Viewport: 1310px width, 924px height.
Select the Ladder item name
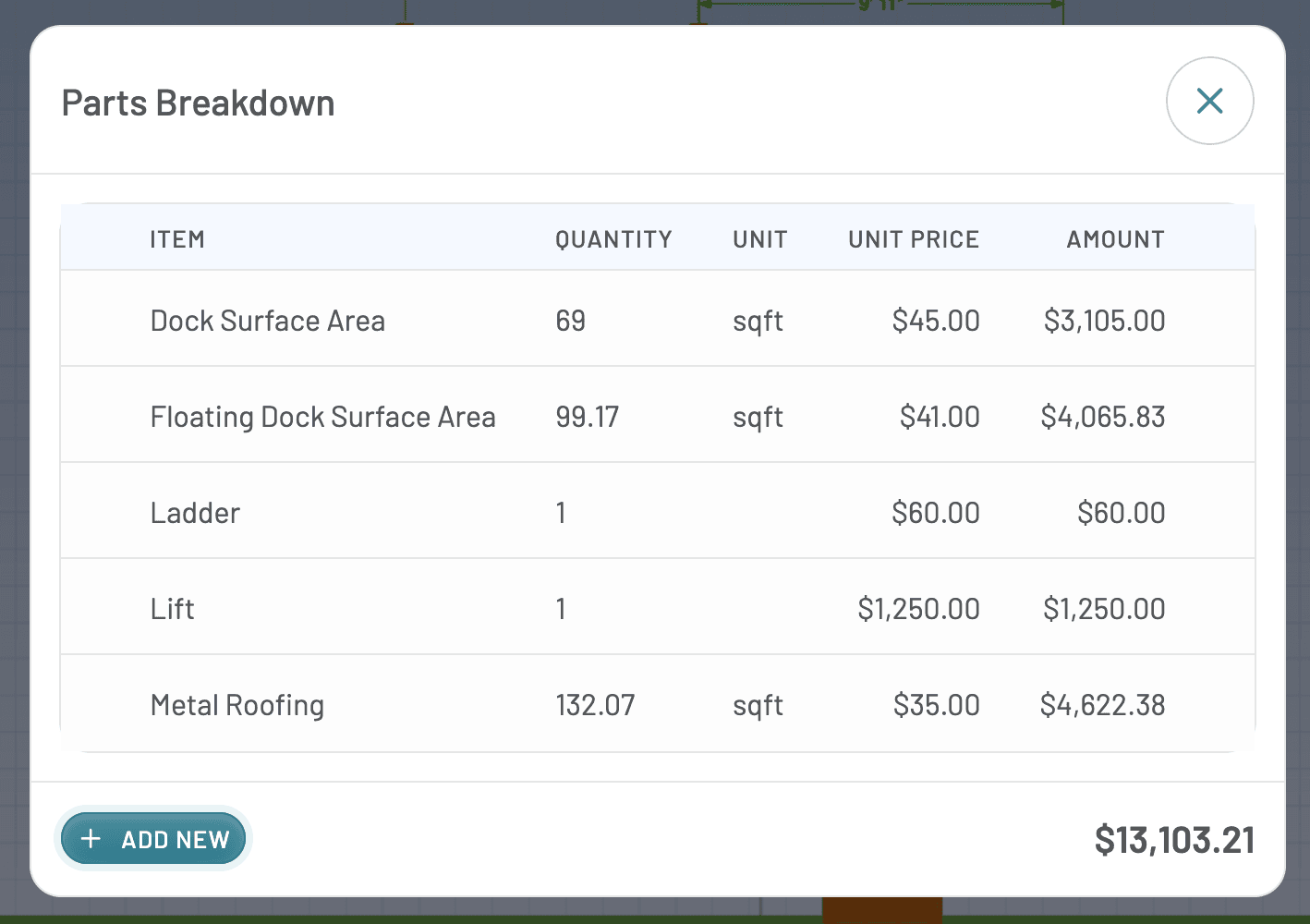point(195,513)
